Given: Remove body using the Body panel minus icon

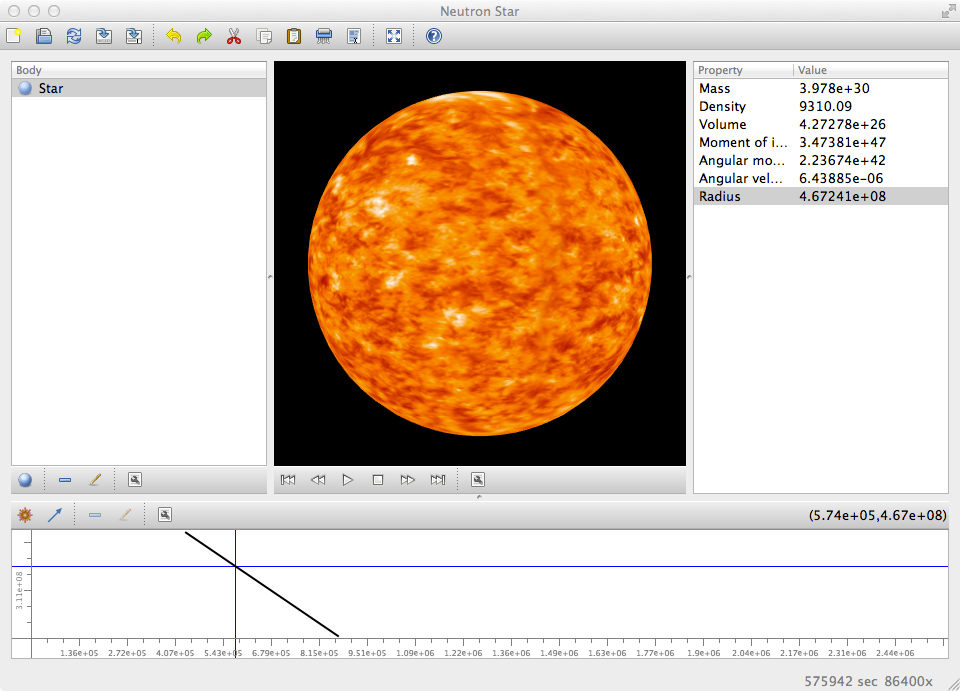Looking at the screenshot, I should (x=65, y=480).
